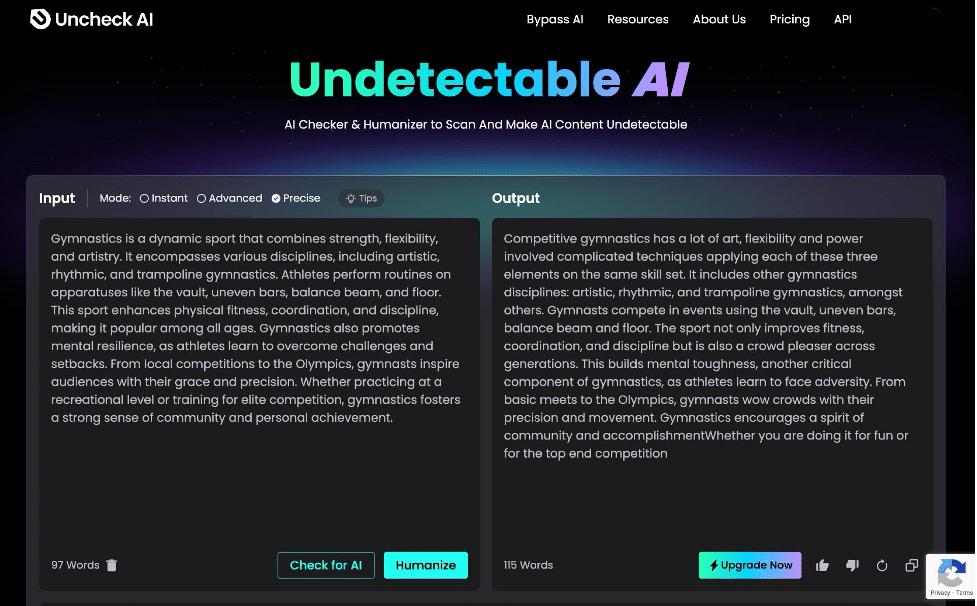Click the thumbs up icon on the output
This screenshot has height=606, width=977.
(822, 565)
